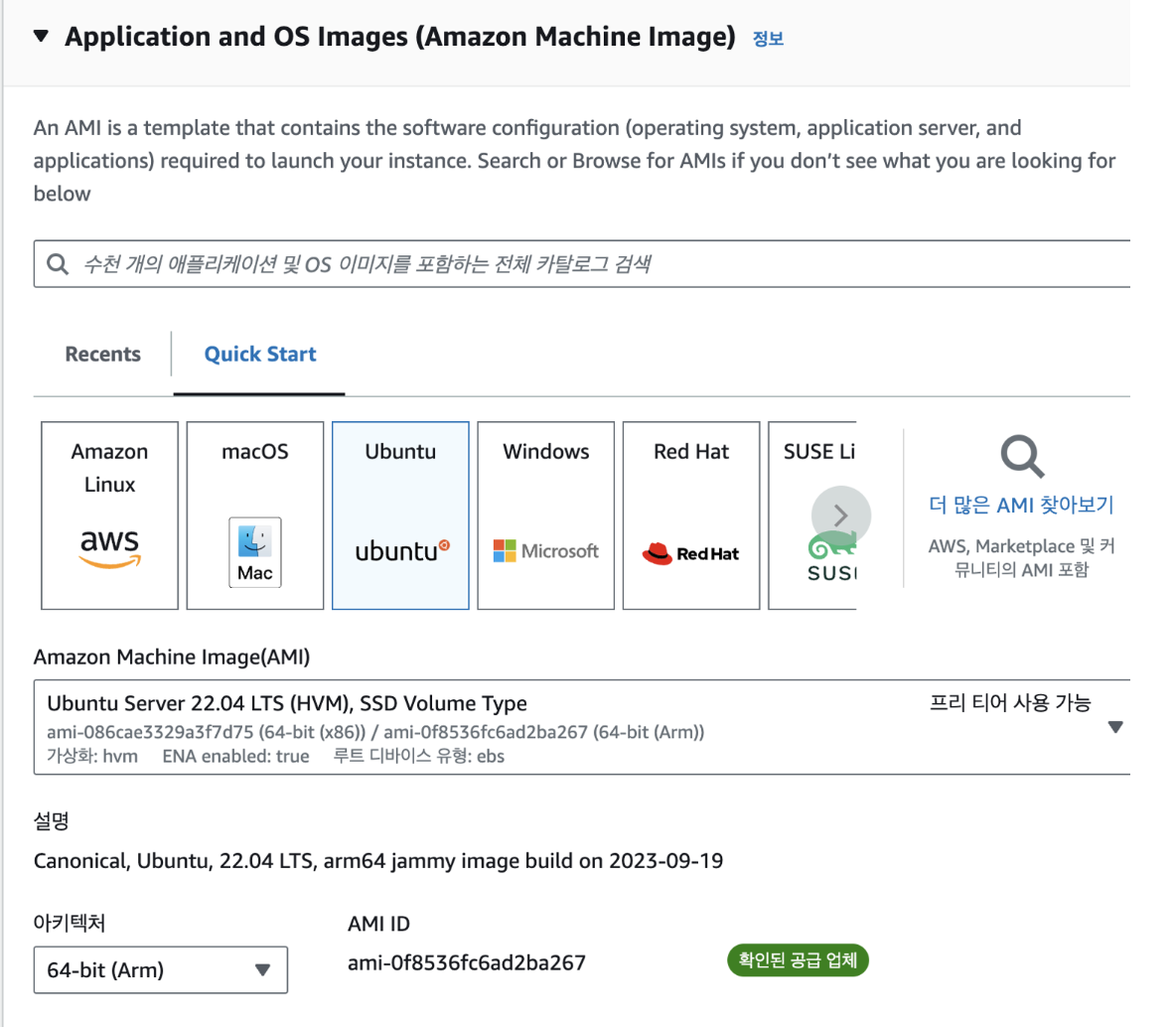Click the '가상화: hvm' text

(92, 756)
